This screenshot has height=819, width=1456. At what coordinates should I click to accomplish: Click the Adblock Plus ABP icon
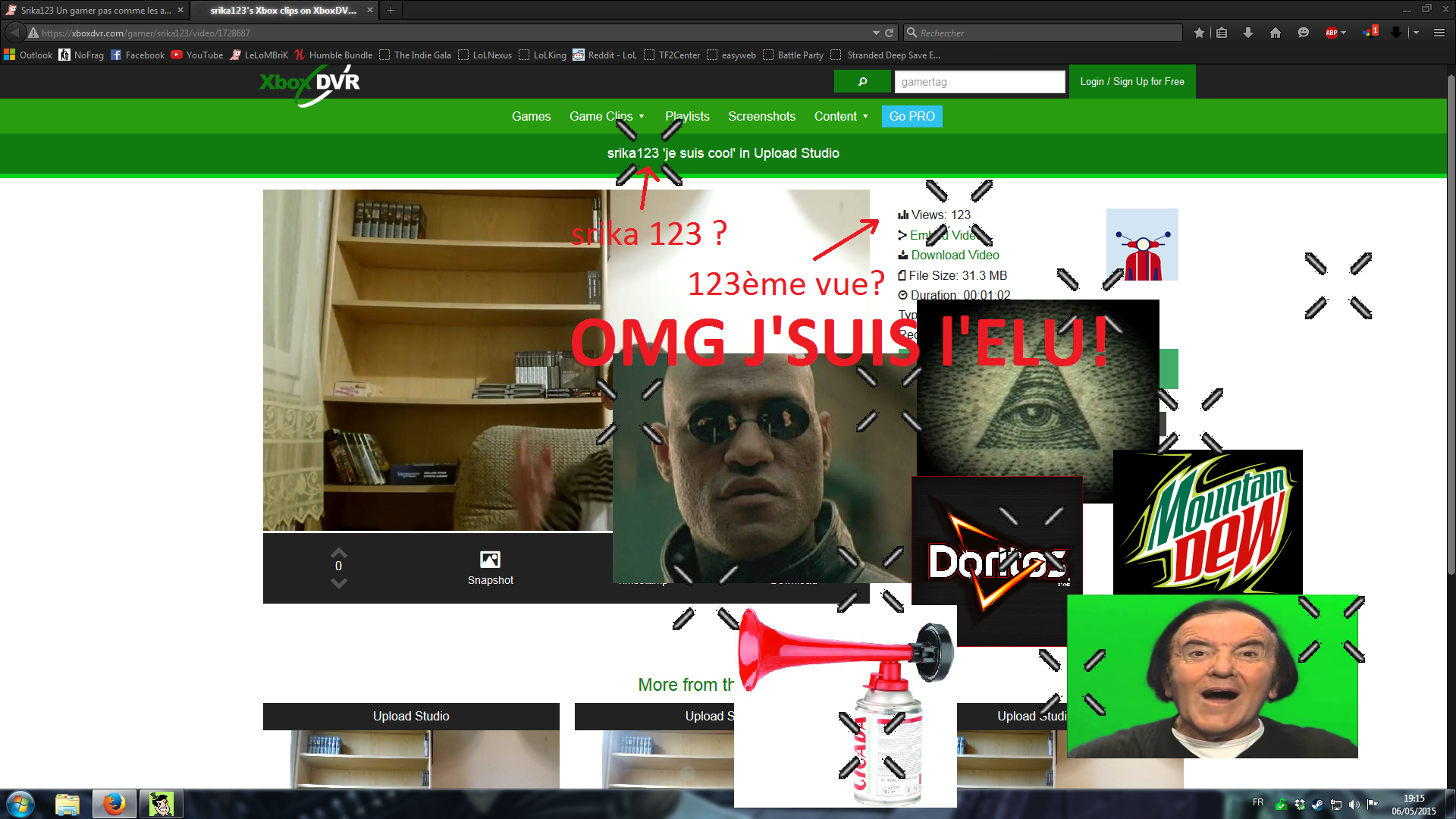tap(1331, 33)
